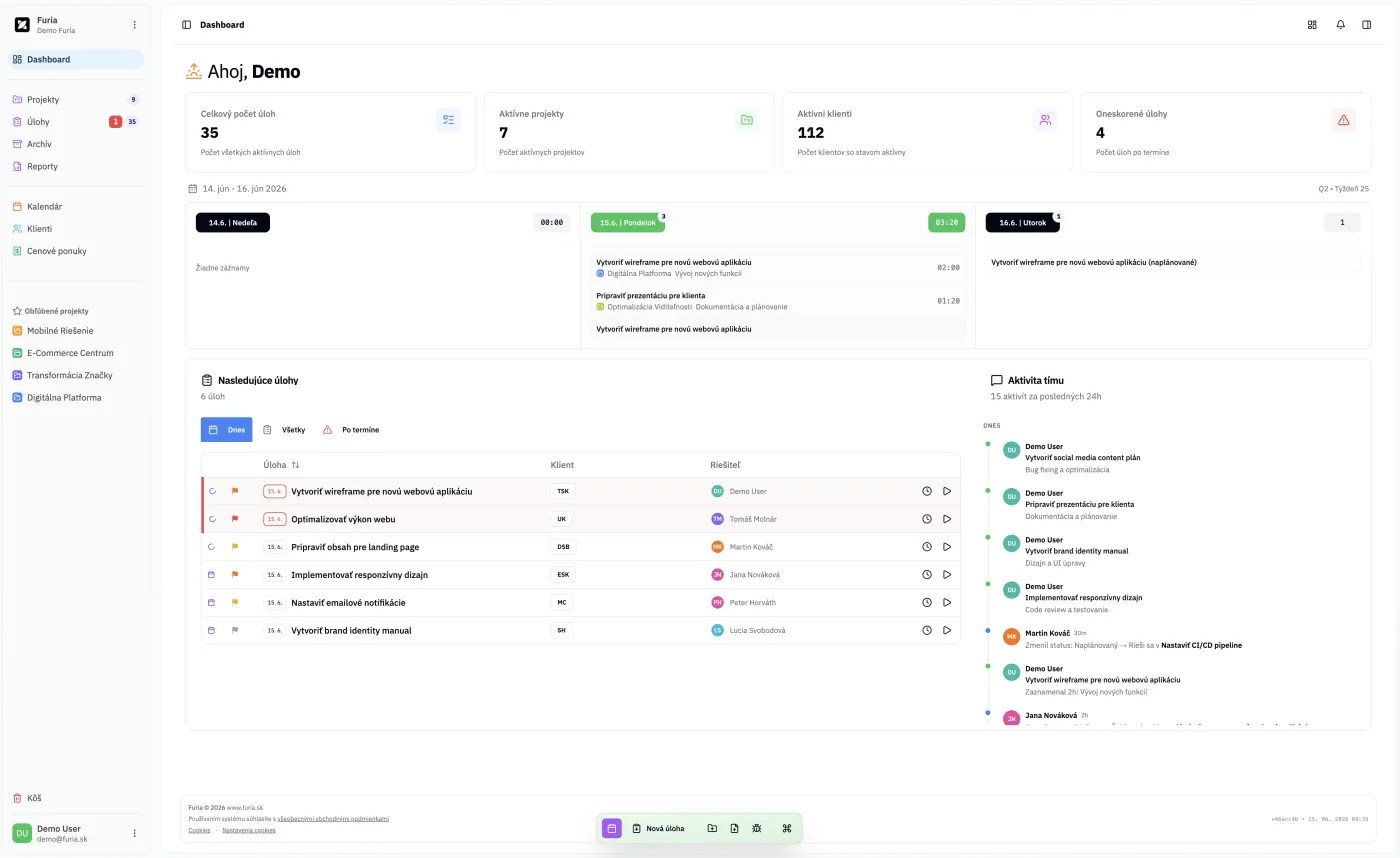Viewport: 1400px width, 858px height.
Task: Open favorite project Transformácia Značky
Action: 76,375
